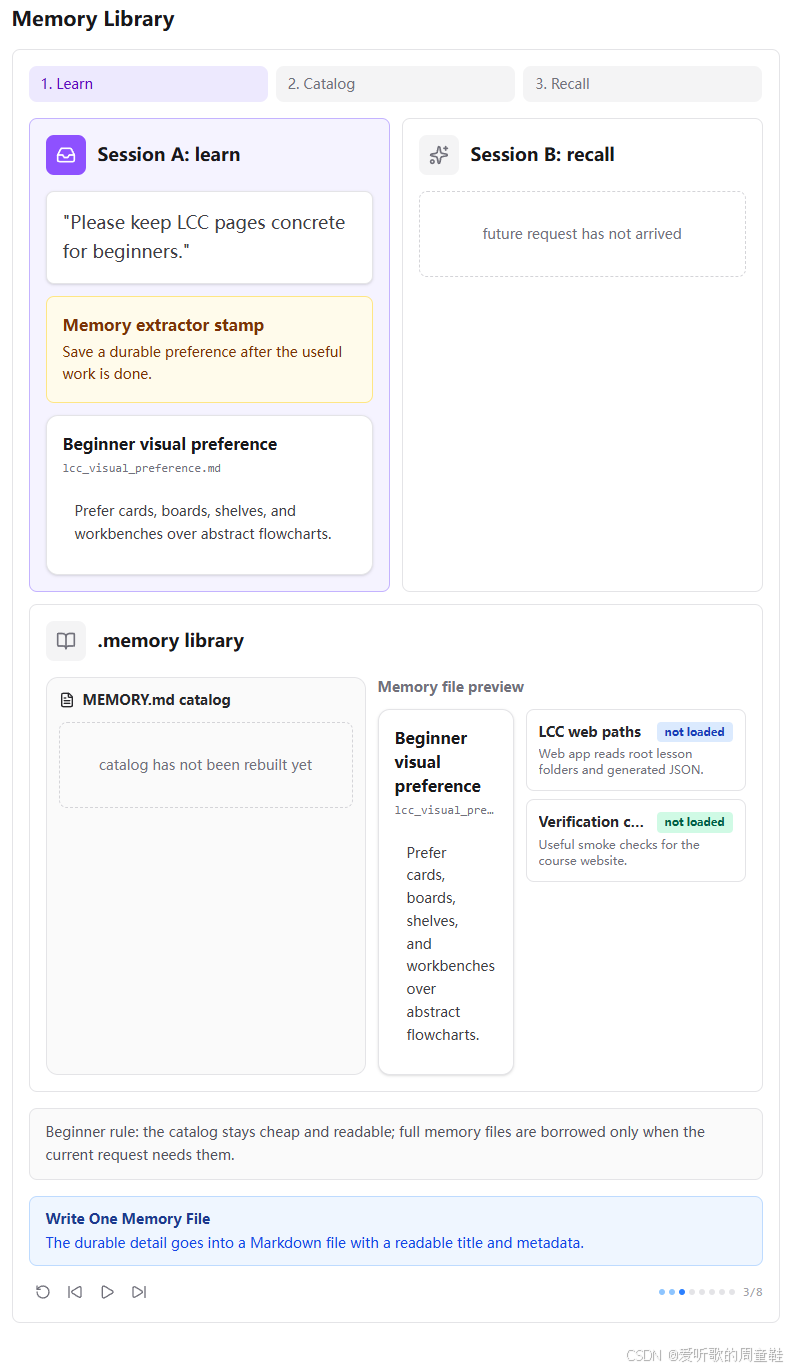Select the 3. Recall tab
The image size is (790, 1369).
point(642,84)
